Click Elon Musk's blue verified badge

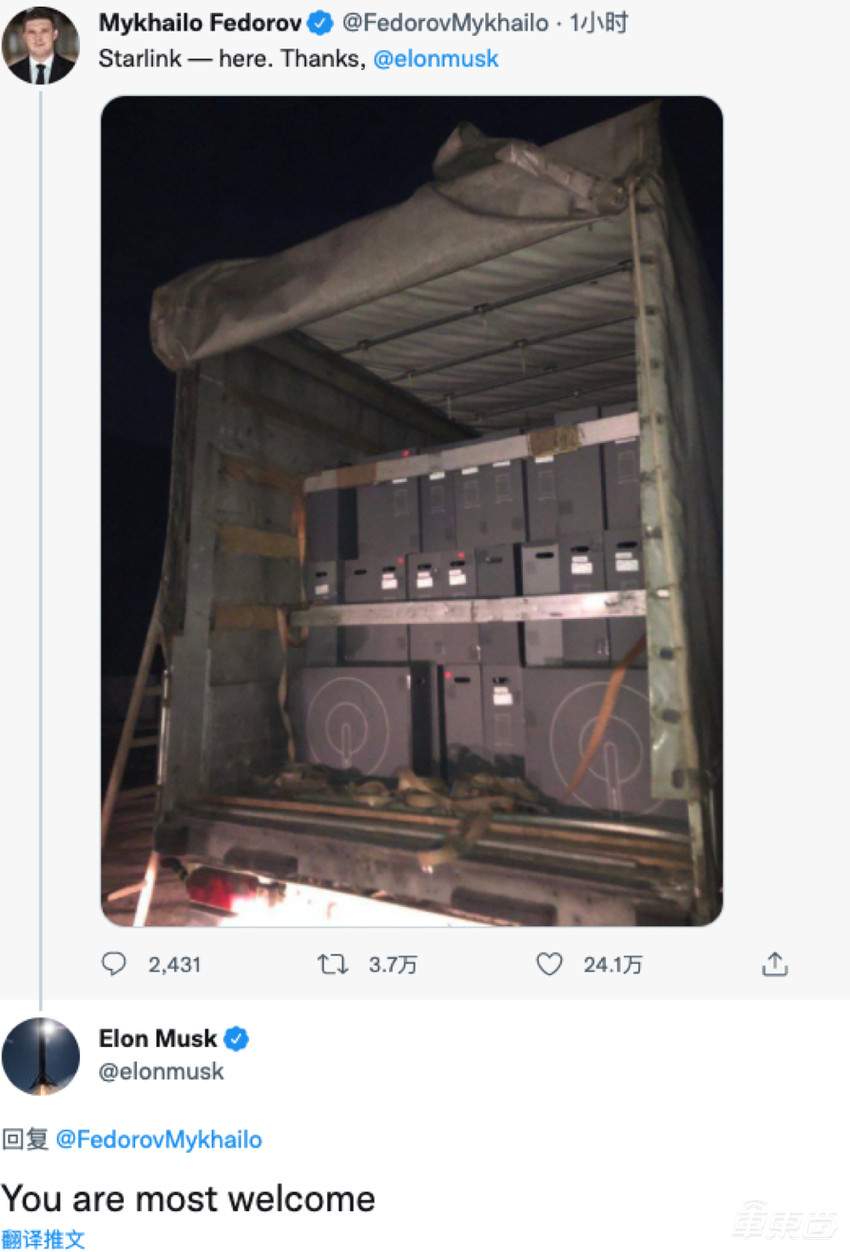pyautogui.click(x=236, y=1039)
